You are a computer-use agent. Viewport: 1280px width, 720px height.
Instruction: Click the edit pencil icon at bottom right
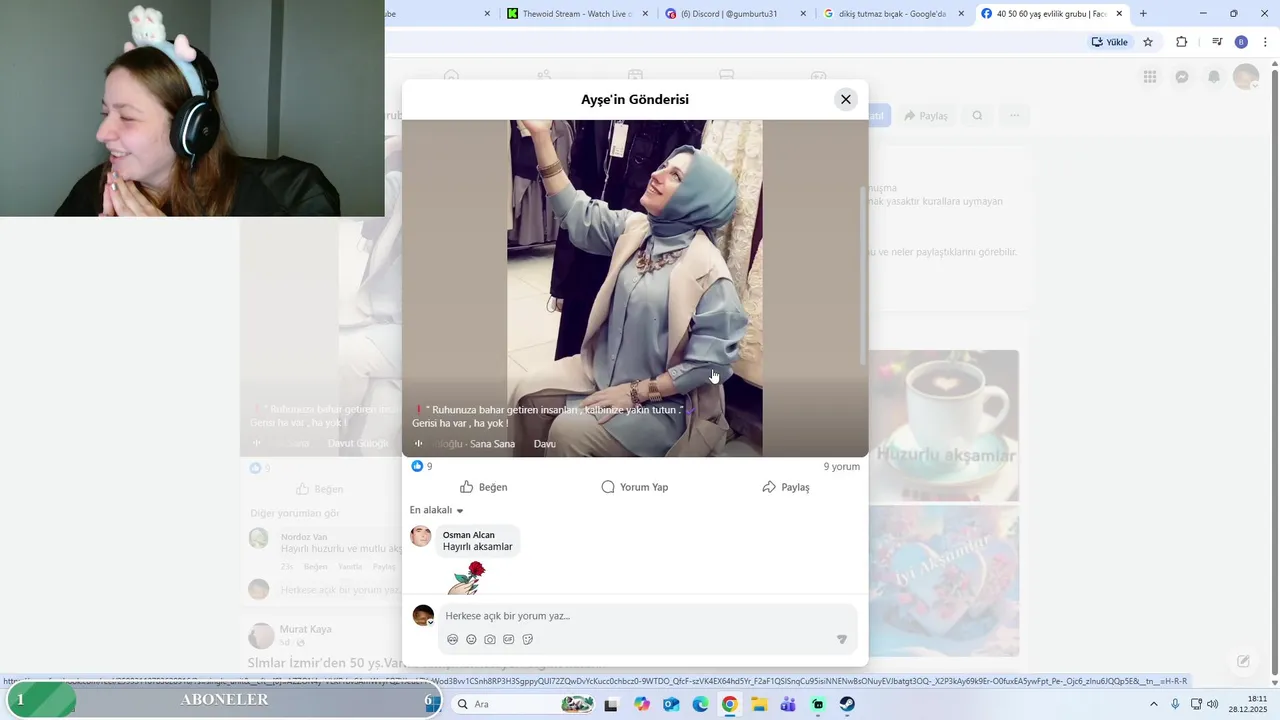coord(1243,661)
